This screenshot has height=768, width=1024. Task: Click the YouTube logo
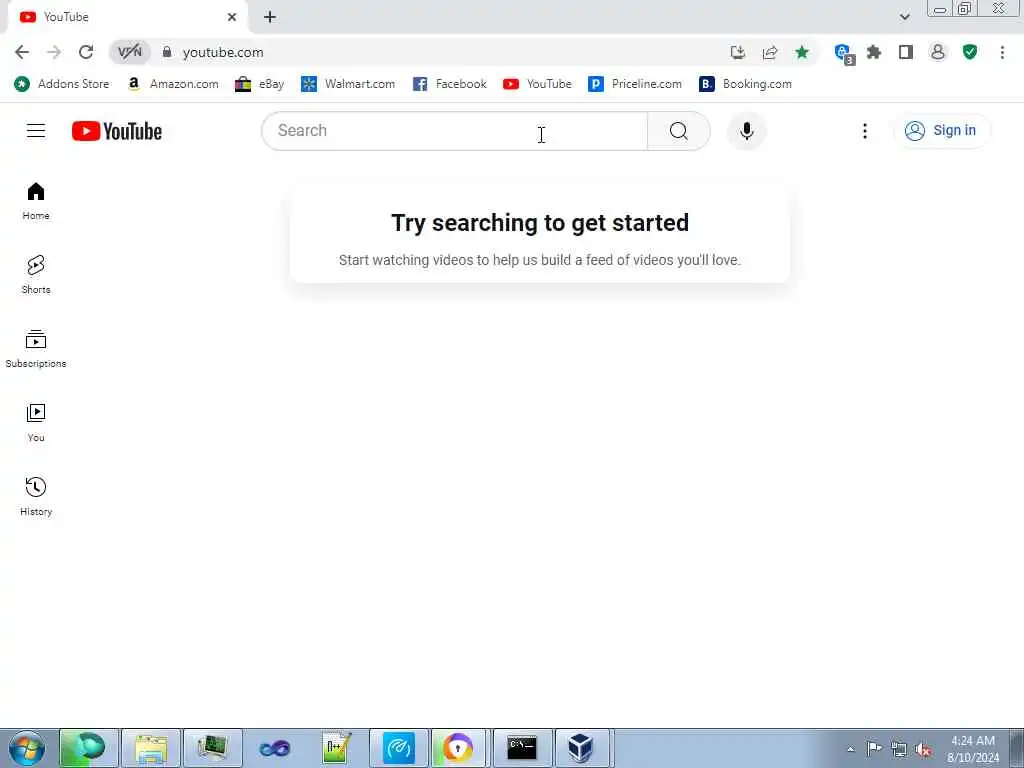click(x=117, y=131)
